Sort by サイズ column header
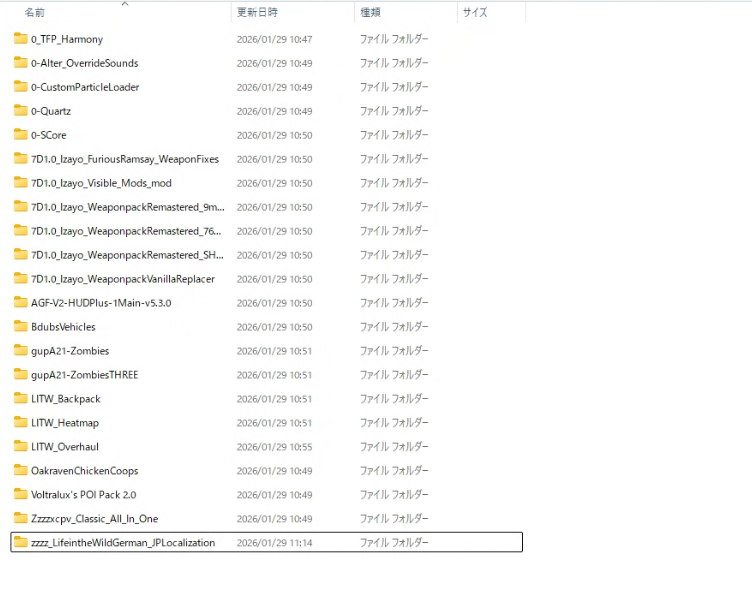The height and width of the screenshot is (601, 752). tap(475, 13)
